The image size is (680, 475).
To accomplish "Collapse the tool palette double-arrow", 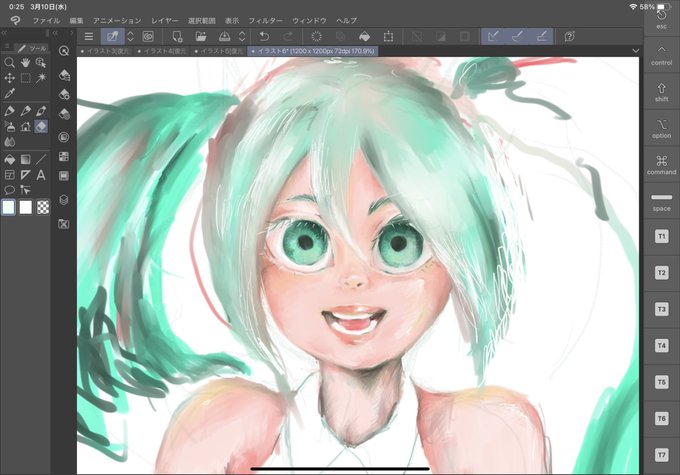I will click(4, 33).
